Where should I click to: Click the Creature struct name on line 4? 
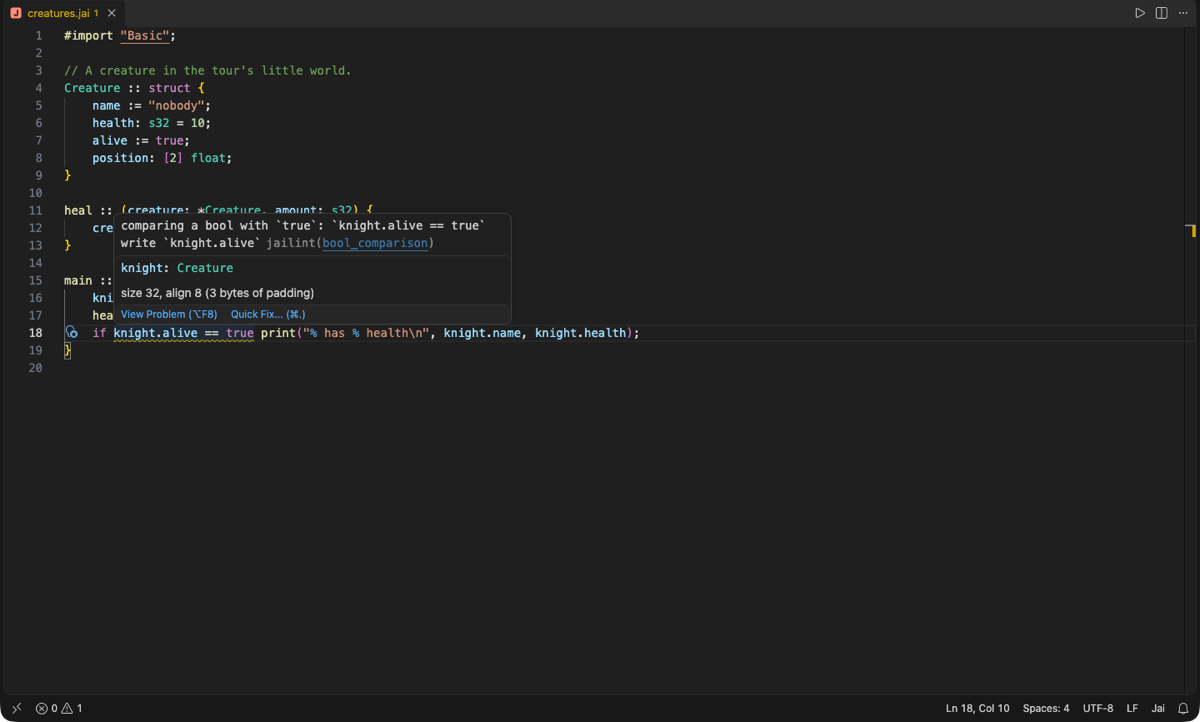click(92, 88)
